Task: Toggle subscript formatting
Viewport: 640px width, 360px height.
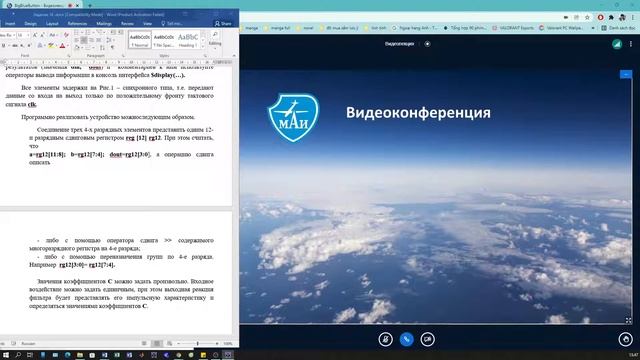Action: [x=22, y=45]
